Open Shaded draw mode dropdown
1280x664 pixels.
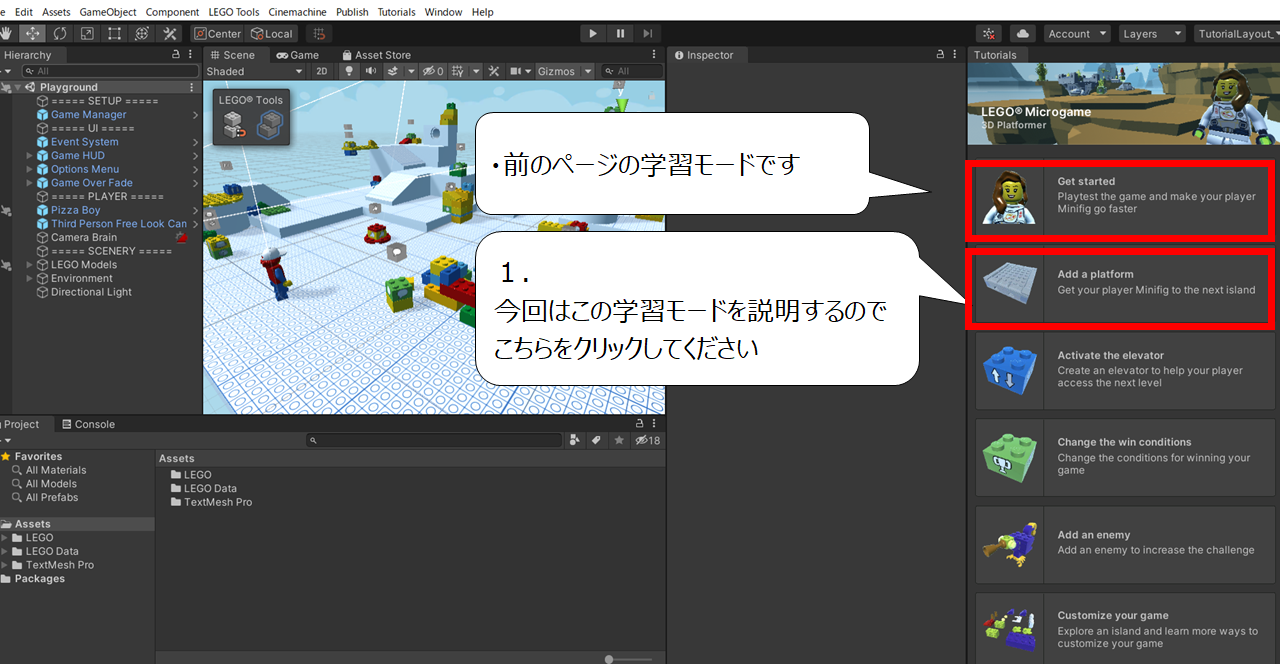tap(254, 71)
